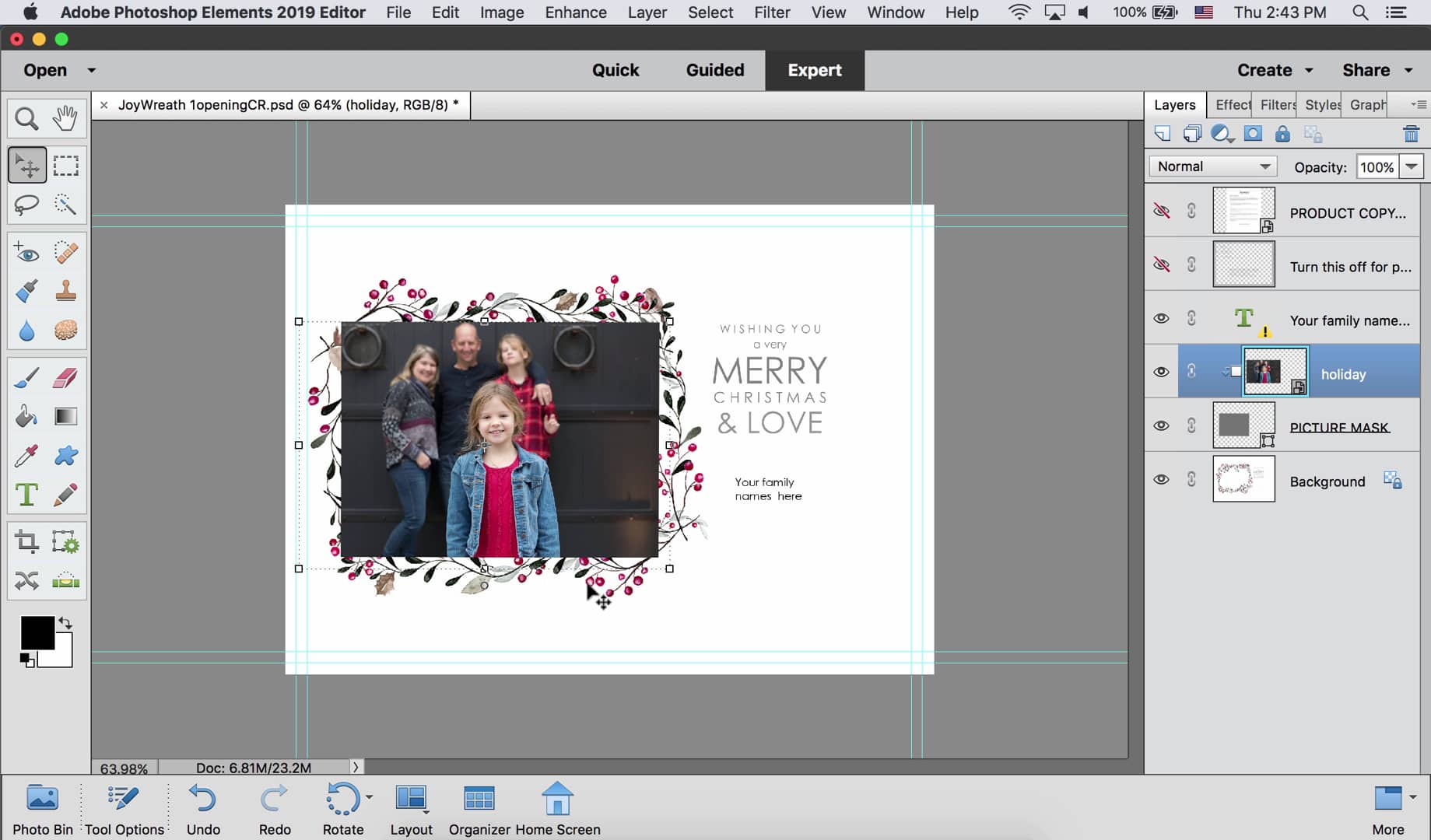This screenshot has height=840, width=1431.
Task: Open the Opacity value dropdown
Action: click(x=1412, y=166)
